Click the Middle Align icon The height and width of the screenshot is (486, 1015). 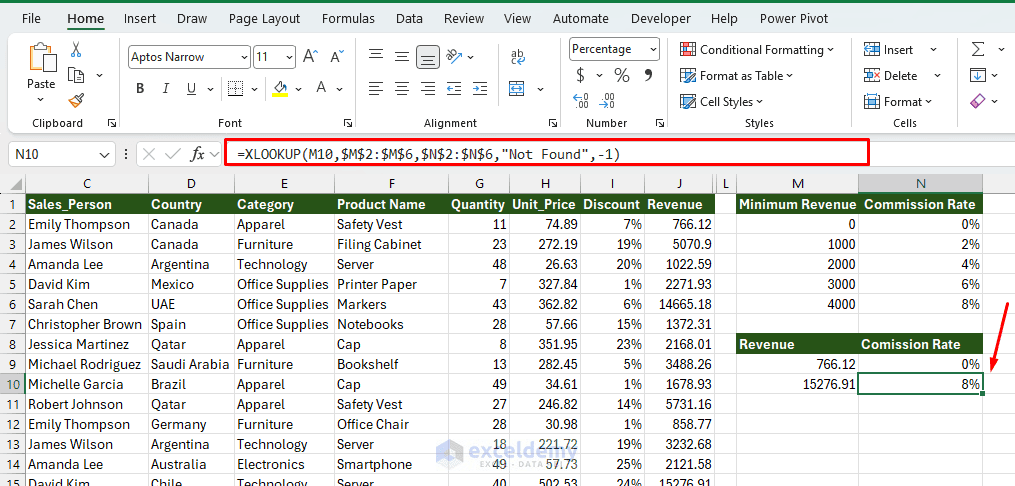coord(402,56)
